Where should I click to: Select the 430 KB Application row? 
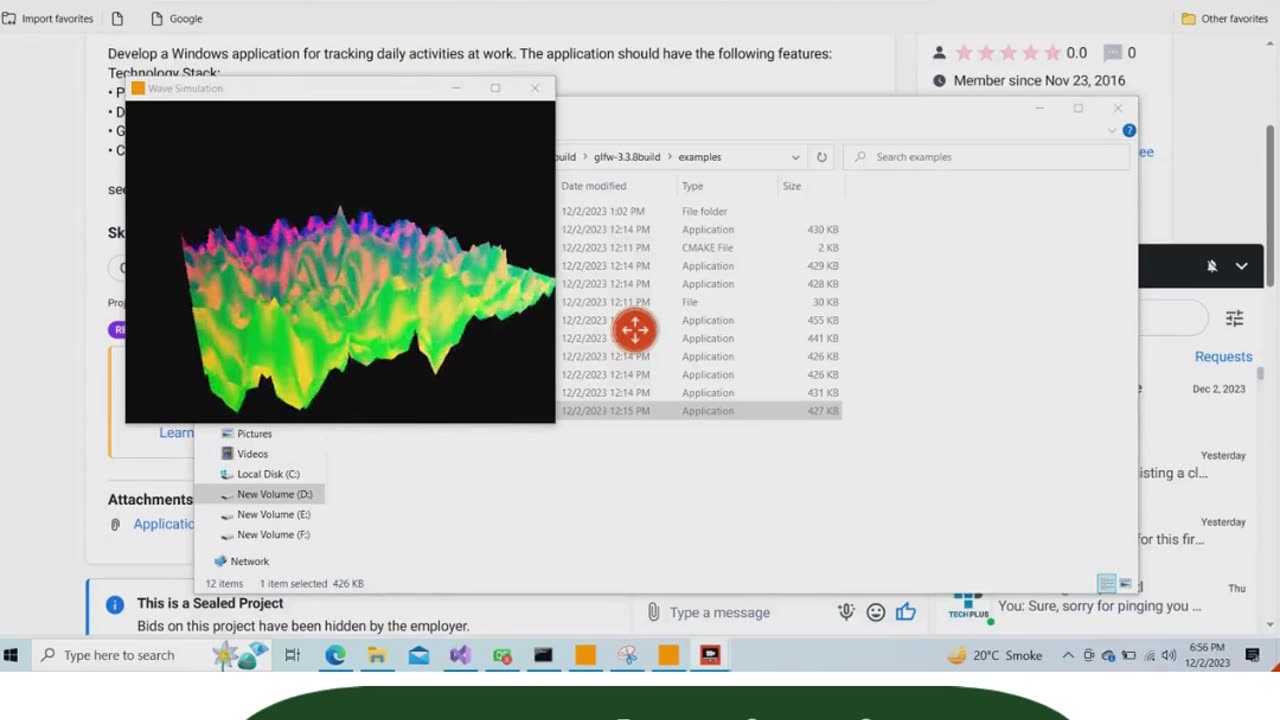pyautogui.click(x=698, y=230)
